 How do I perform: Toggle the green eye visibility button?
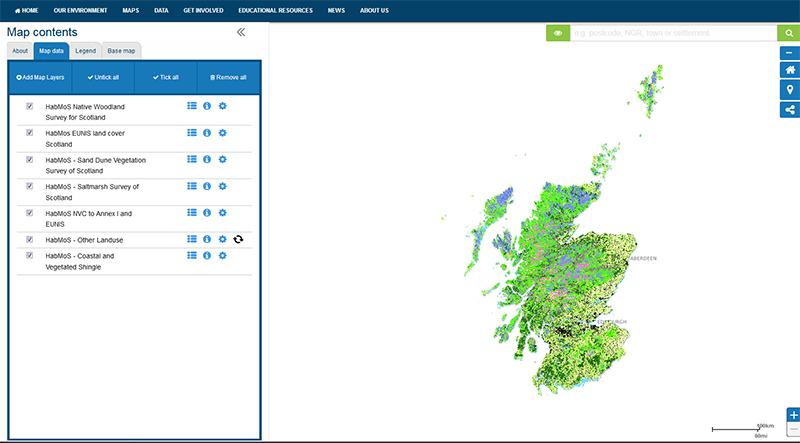coord(557,33)
